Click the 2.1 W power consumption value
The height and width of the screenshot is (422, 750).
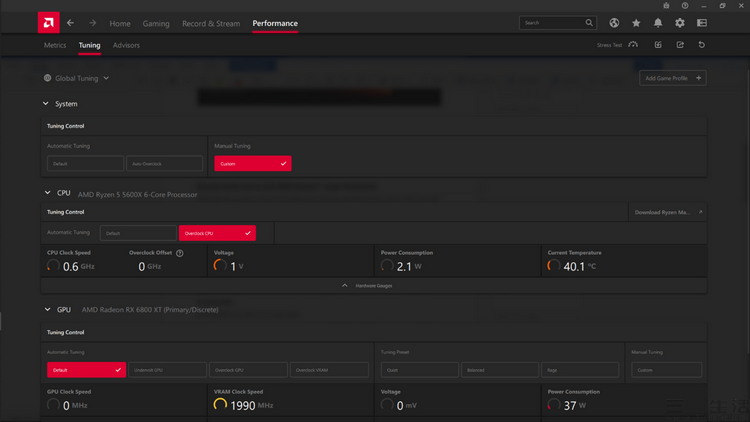tap(409, 267)
